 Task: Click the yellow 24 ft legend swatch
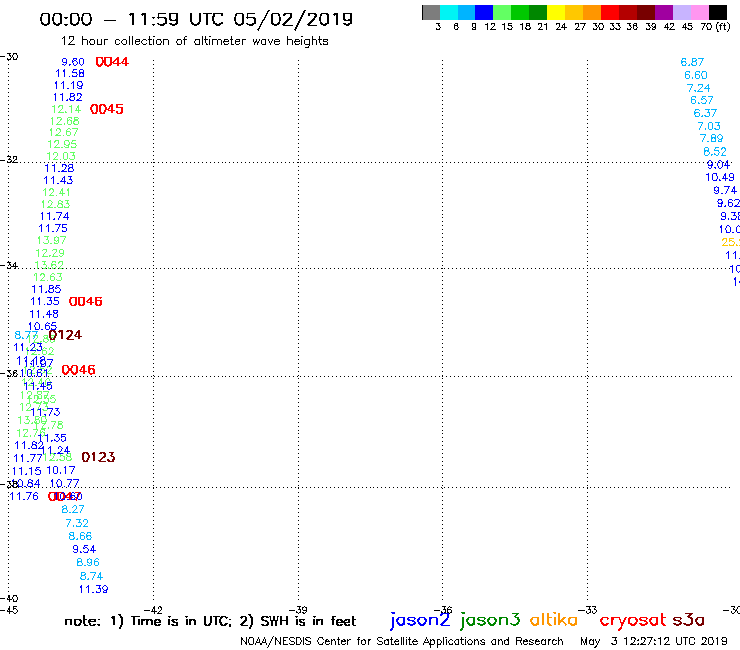point(556,12)
